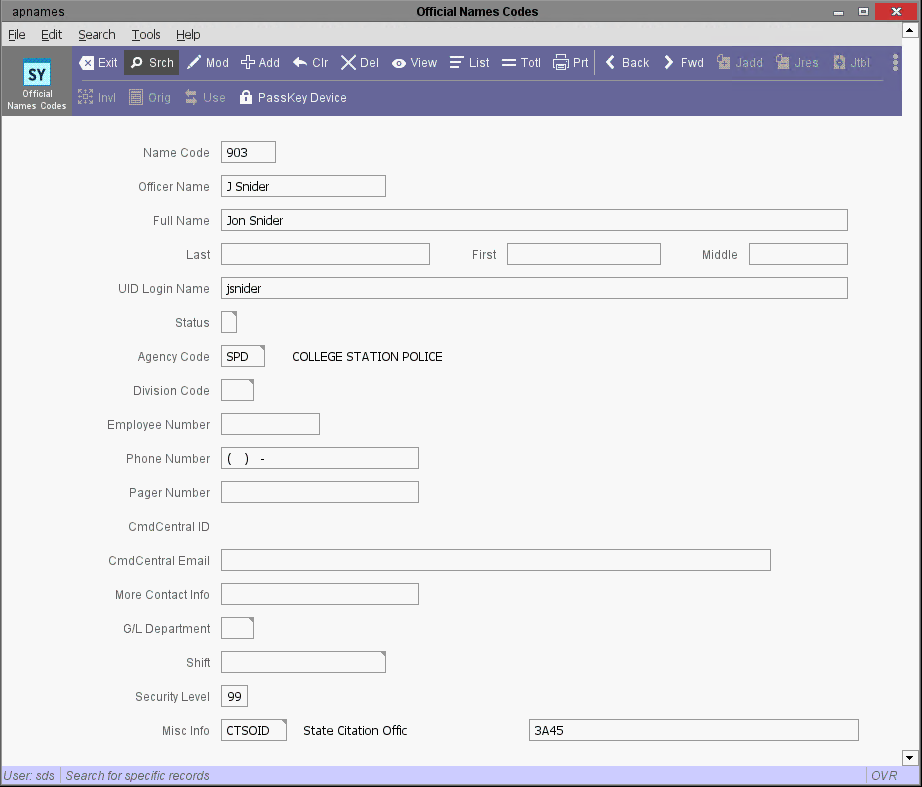Screen dimensions: 922x787
Task: Click the Invl toolbar icon
Action: [x=96, y=98]
